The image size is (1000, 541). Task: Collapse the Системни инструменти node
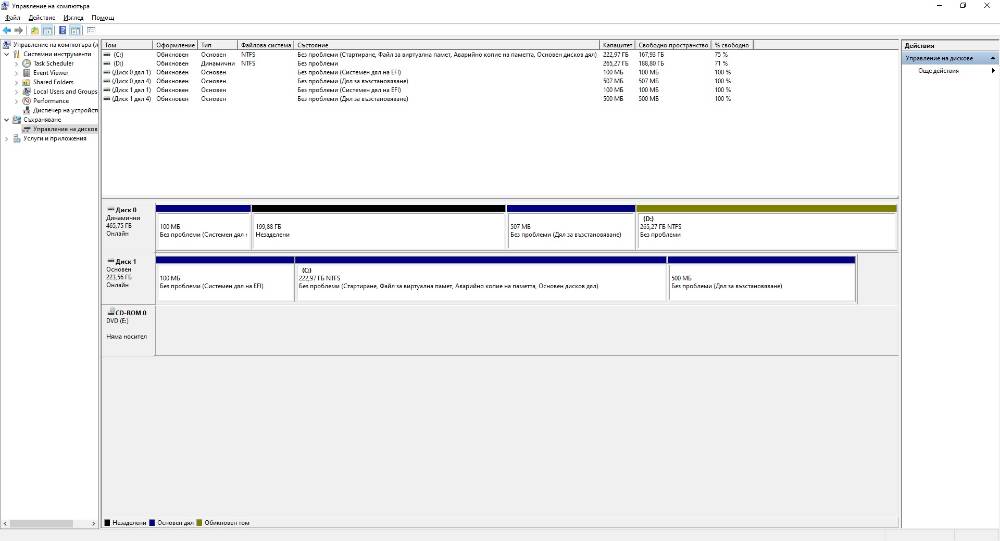coord(7,54)
